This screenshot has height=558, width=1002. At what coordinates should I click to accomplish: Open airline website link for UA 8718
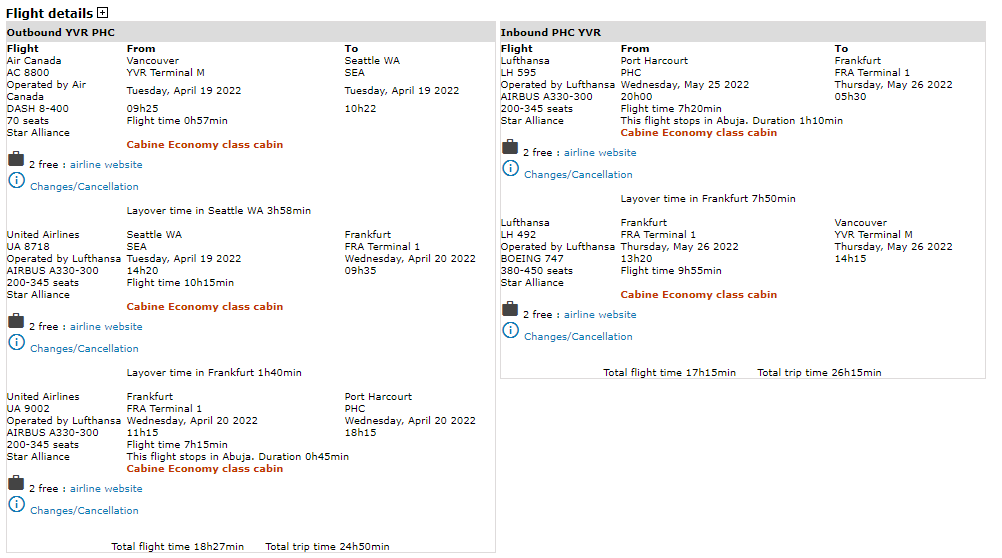[x=106, y=327]
